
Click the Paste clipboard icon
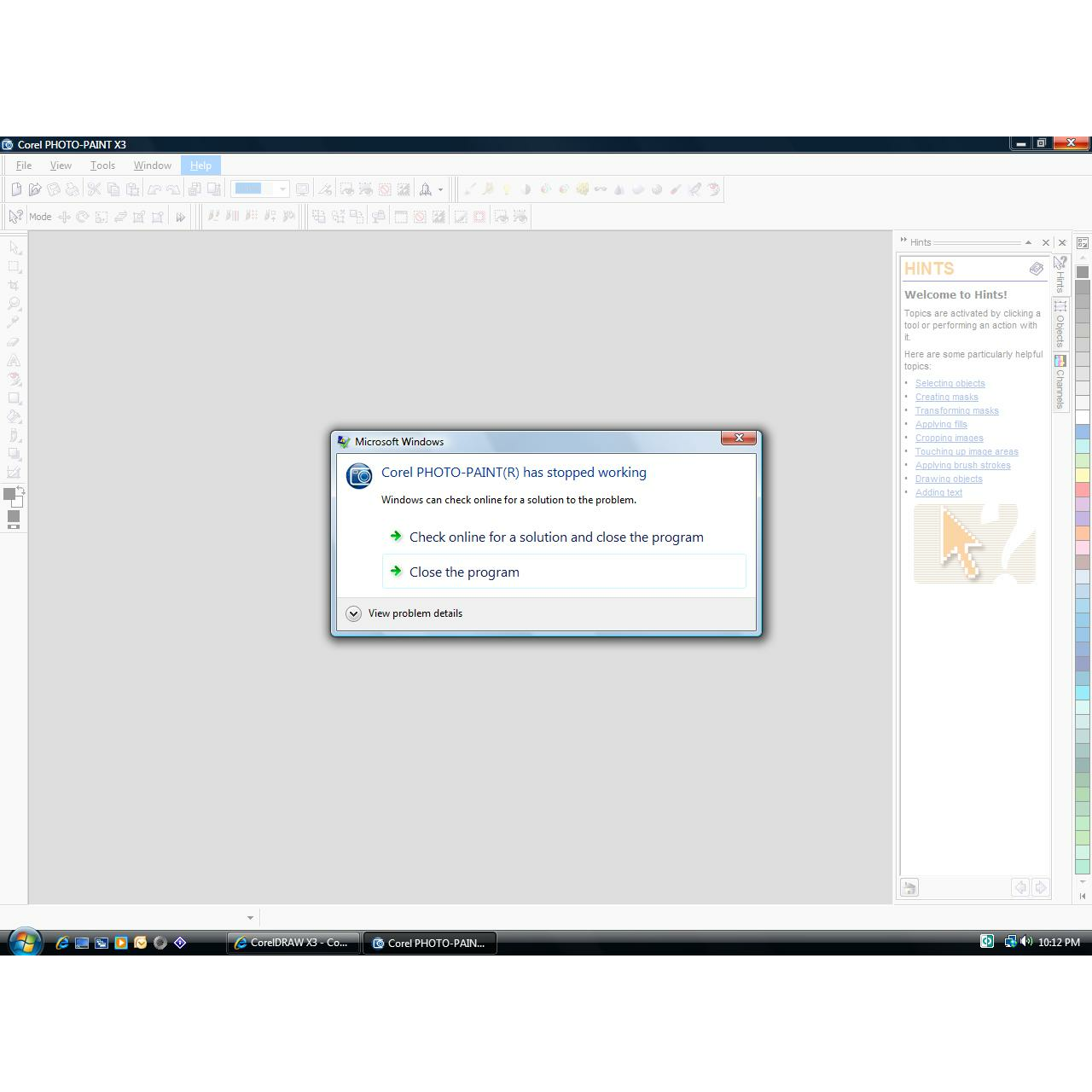coord(133,189)
